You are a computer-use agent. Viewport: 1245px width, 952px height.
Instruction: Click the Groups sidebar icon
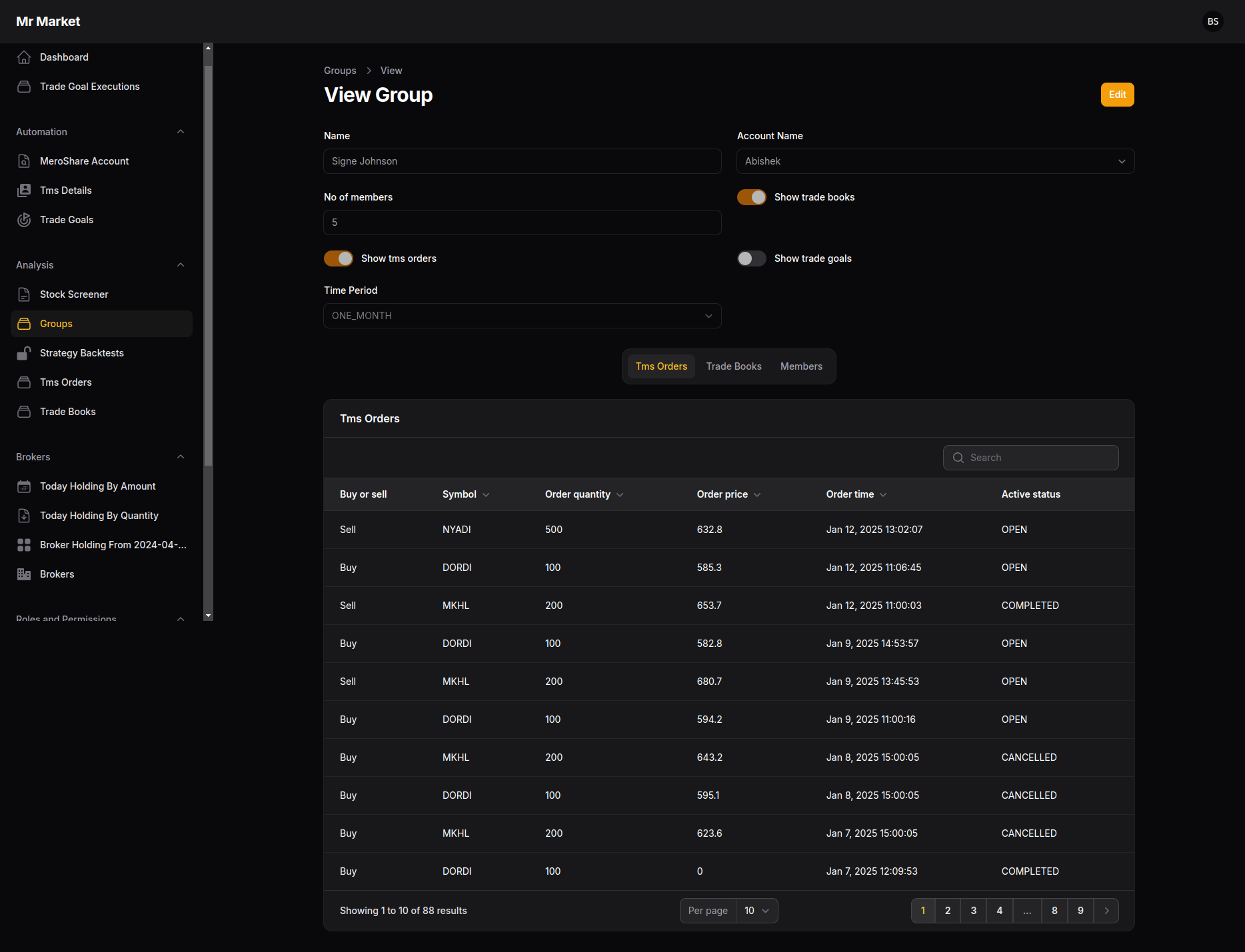[24, 324]
